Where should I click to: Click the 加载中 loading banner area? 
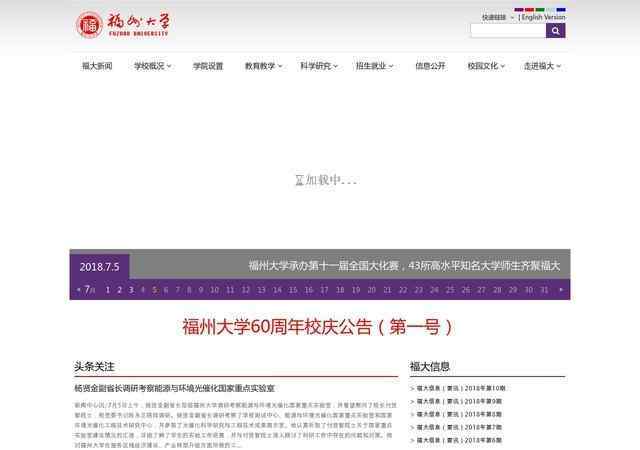[x=326, y=180]
